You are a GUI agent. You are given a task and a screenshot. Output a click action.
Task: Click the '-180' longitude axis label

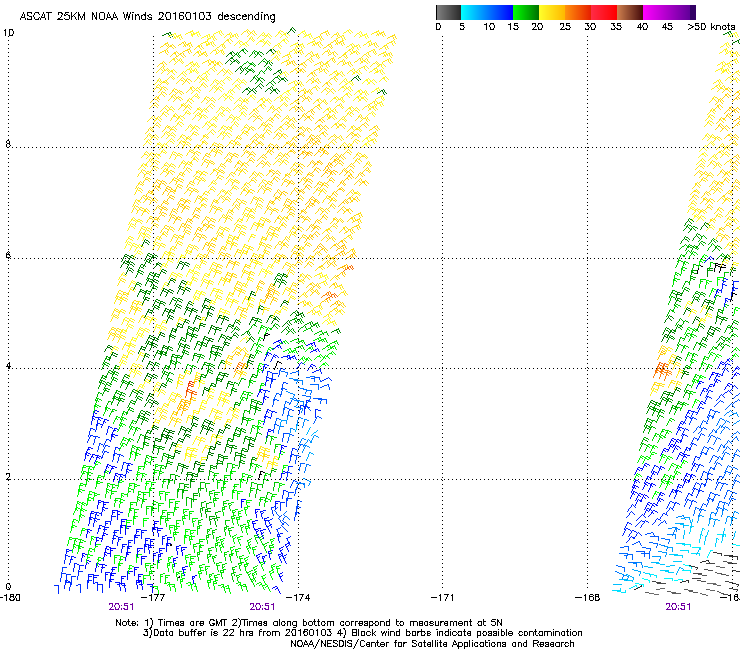point(10,598)
